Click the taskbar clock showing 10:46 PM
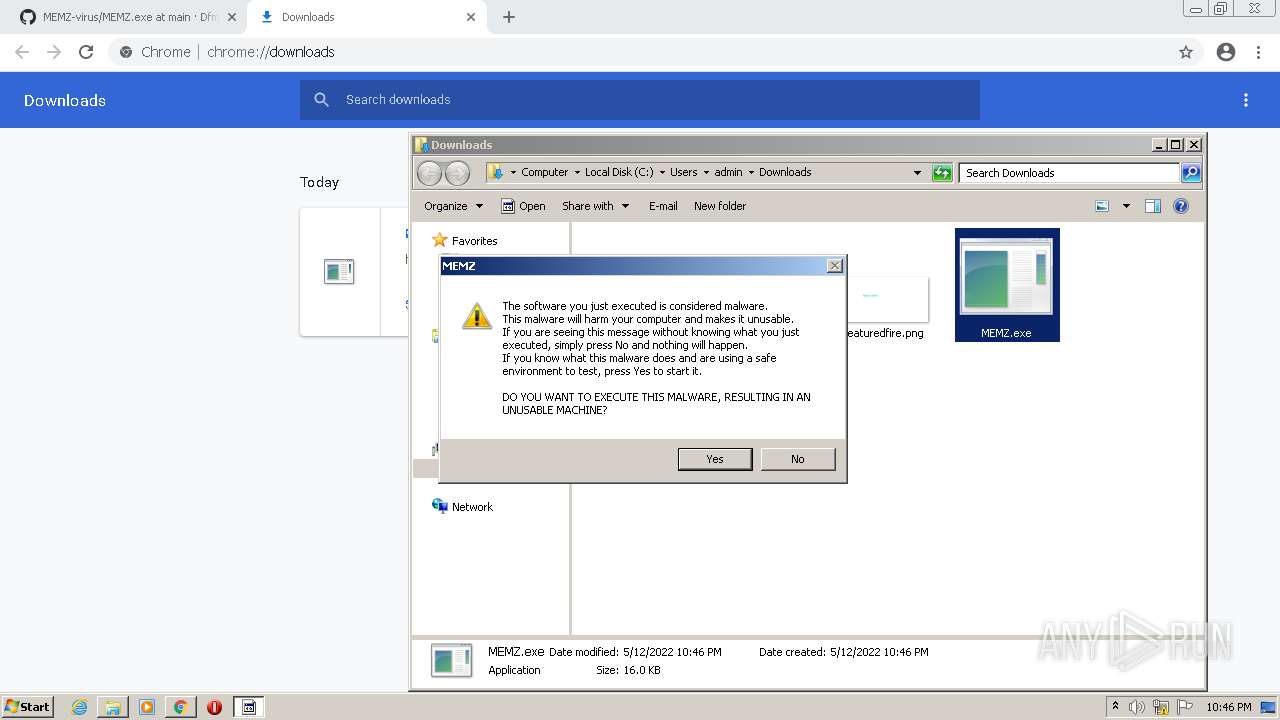Screen dimensions: 1280x720 tap(1229, 707)
